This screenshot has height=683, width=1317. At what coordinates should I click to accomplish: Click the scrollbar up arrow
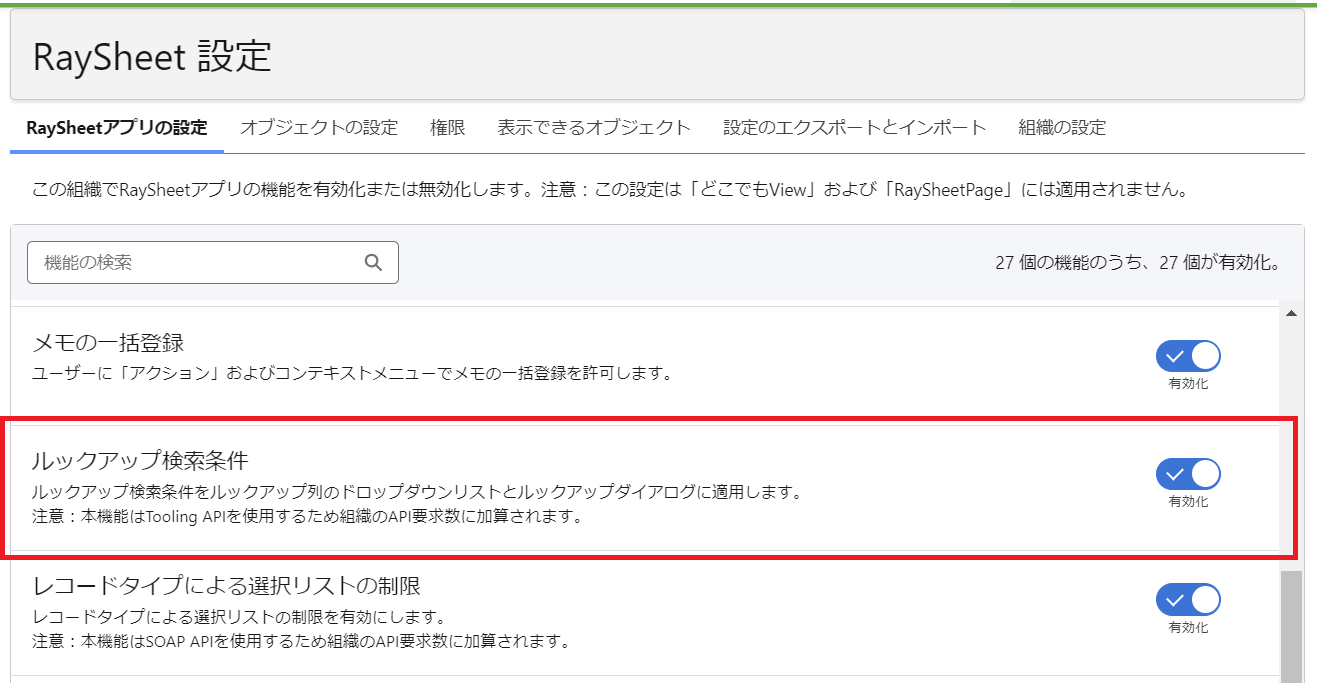[x=1290, y=314]
